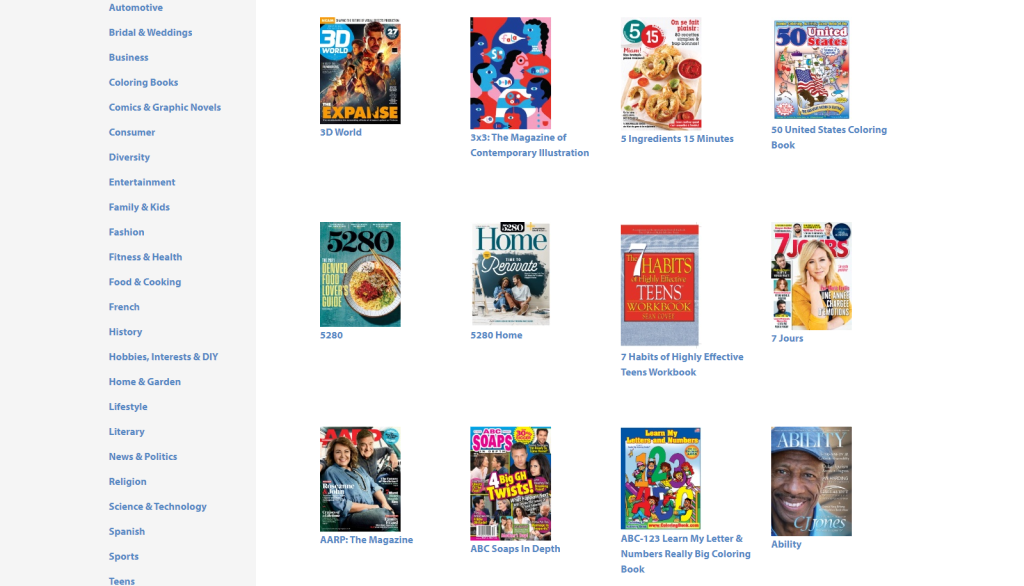The width and height of the screenshot is (1024, 586).
Task: Click the 50 United States Coloring Book title
Action: pyautogui.click(x=829, y=137)
